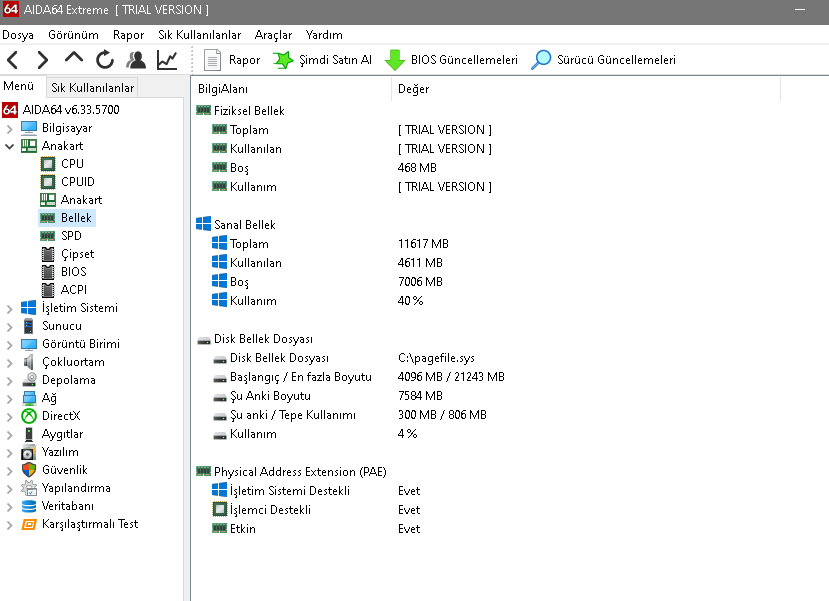Go forward with the right arrow icon
The image size is (829, 601).
(43, 60)
